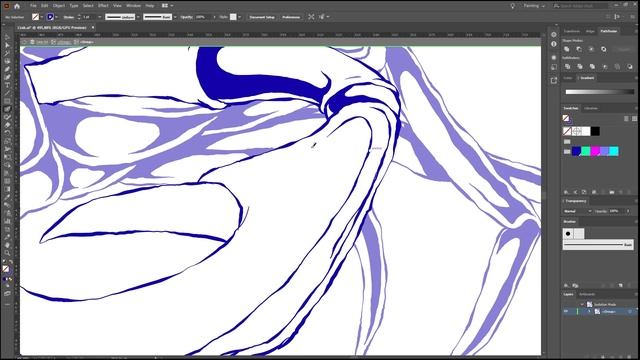Select the round calligraphic brush thumbnail
Image resolution: width=640 pixels, height=360 pixels.
pyautogui.click(x=568, y=233)
